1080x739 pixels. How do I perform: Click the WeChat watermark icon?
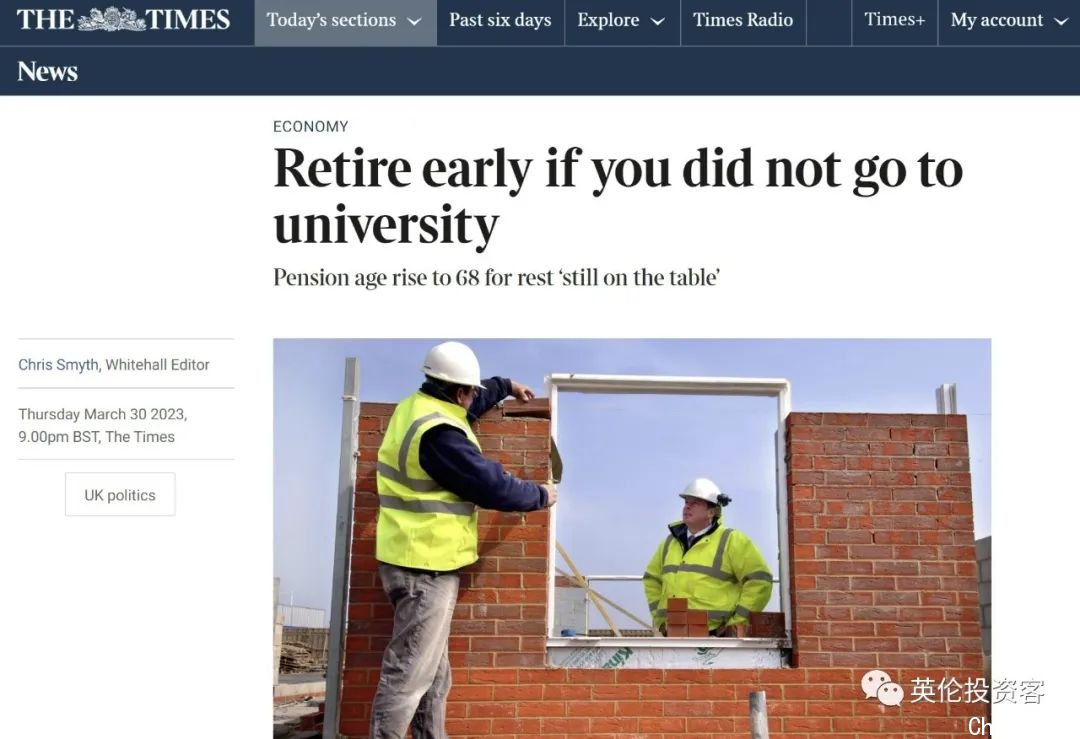click(882, 689)
